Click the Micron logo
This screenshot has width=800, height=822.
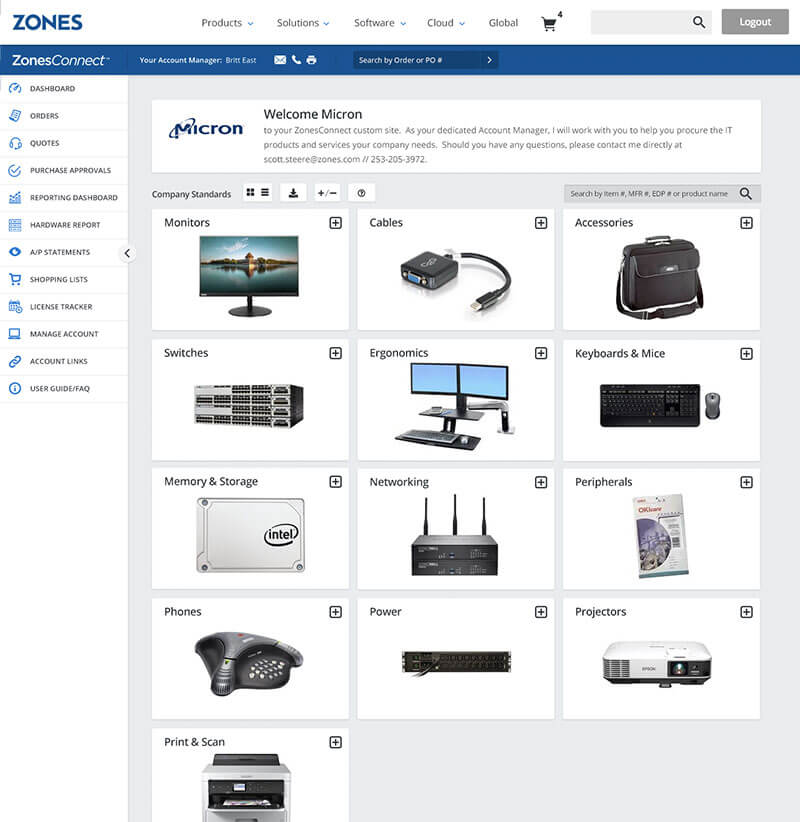coord(206,128)
